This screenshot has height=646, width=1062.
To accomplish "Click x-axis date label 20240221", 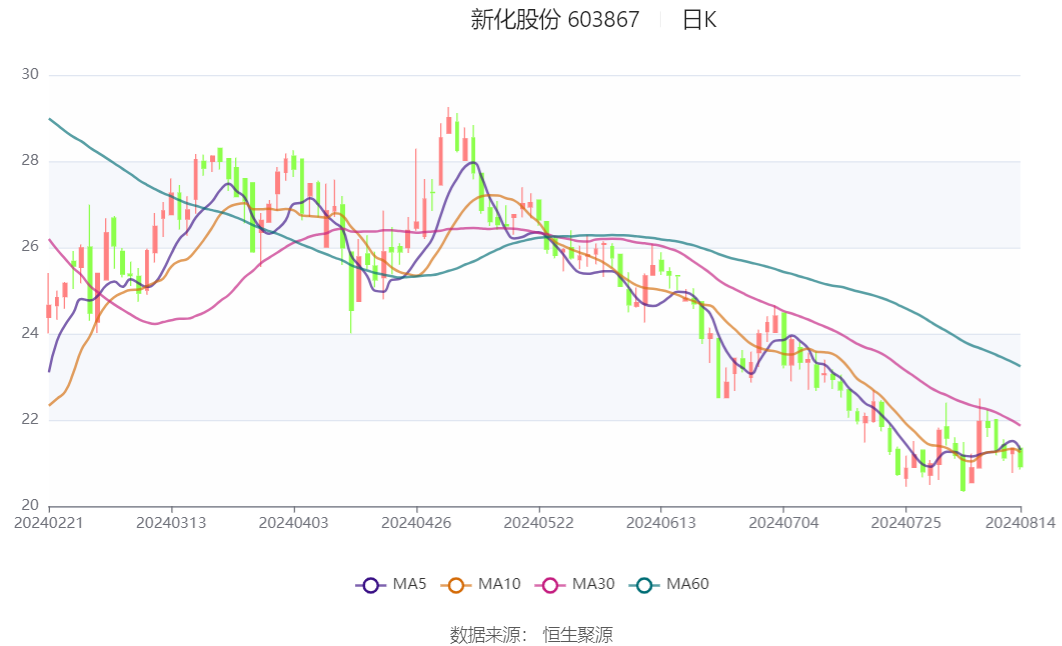I will (49, 523).
